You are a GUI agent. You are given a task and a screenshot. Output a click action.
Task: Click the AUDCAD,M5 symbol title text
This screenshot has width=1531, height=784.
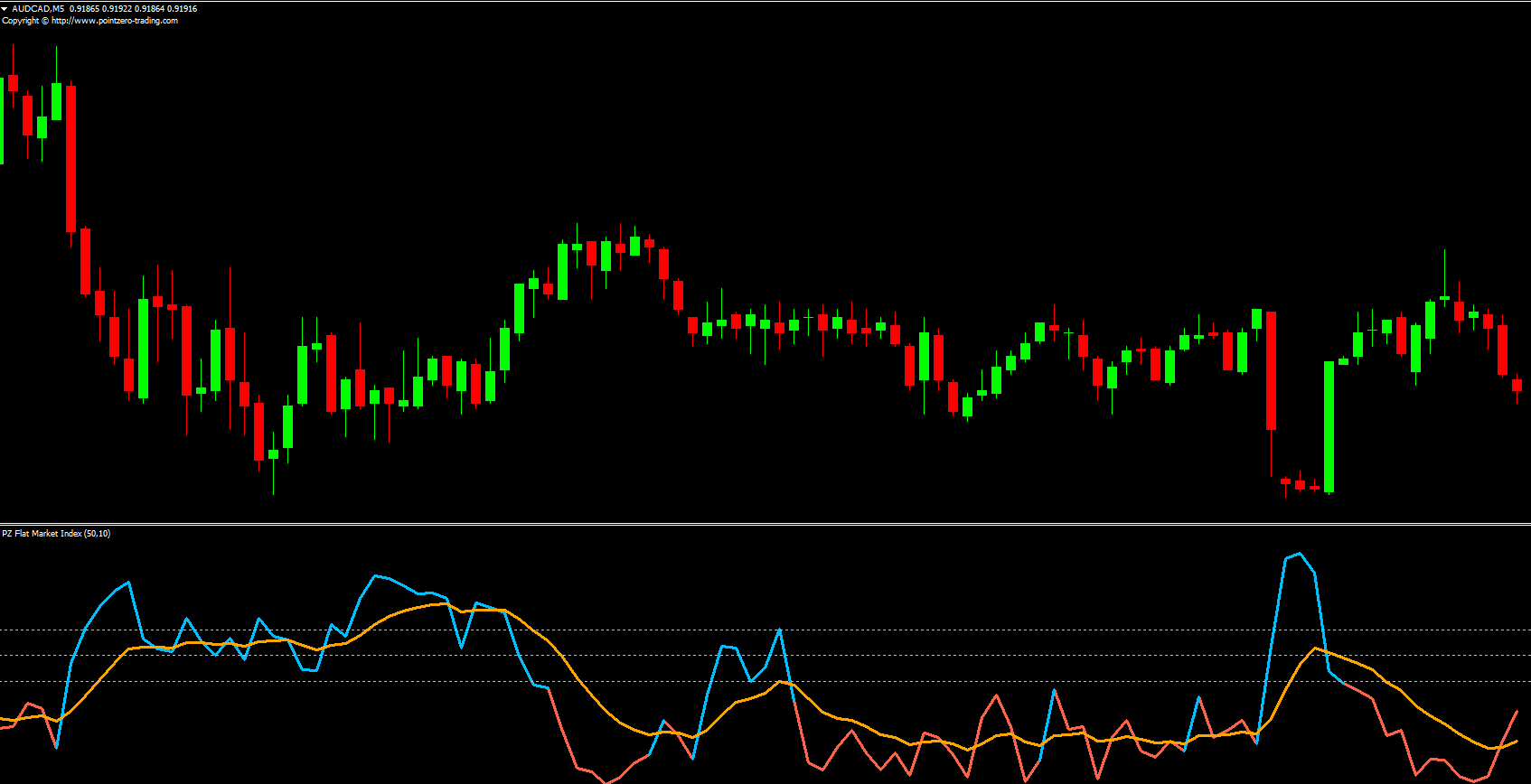[x=38, y=9]
